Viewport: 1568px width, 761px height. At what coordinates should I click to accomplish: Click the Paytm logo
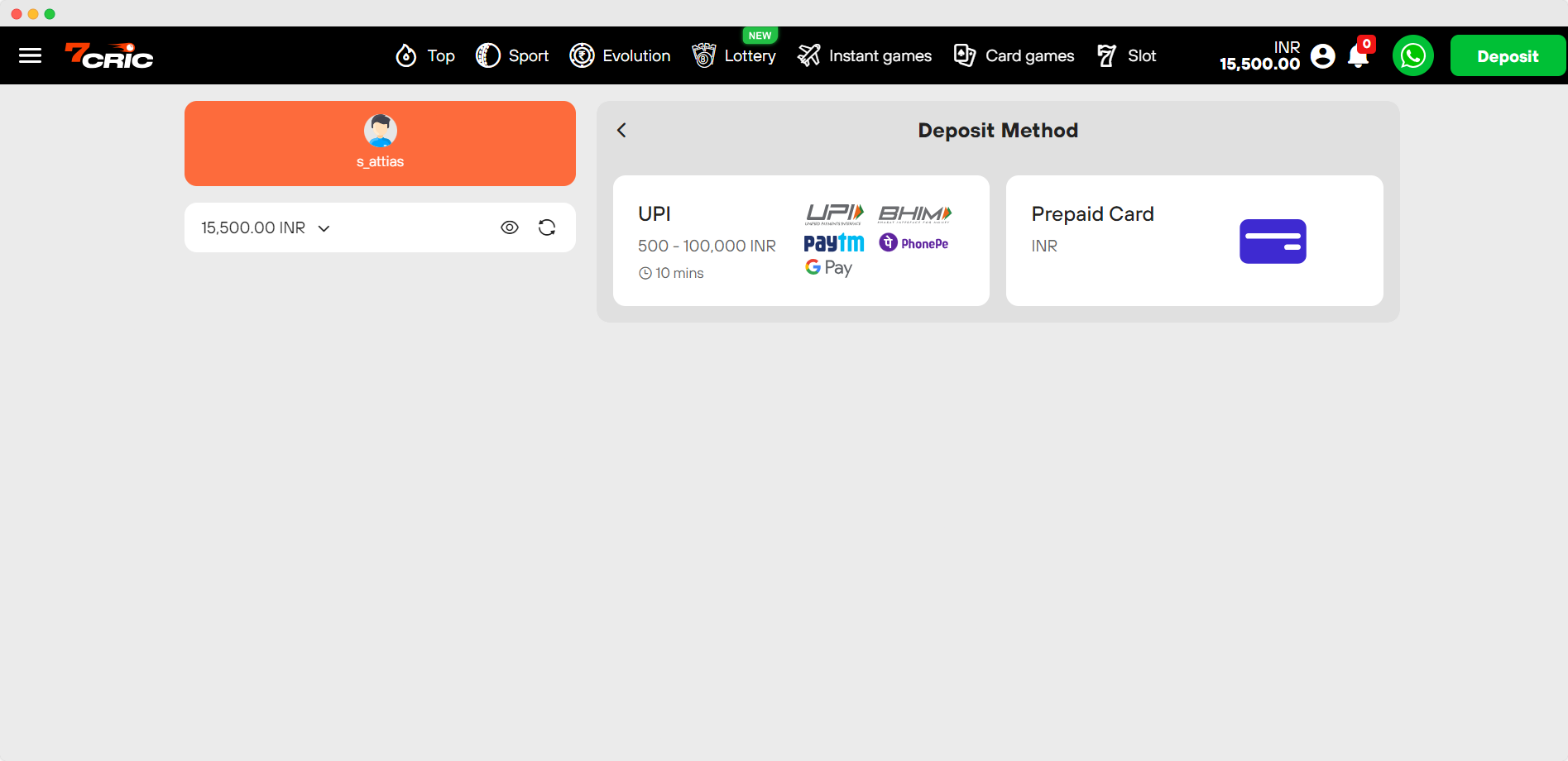coord(834,243)
